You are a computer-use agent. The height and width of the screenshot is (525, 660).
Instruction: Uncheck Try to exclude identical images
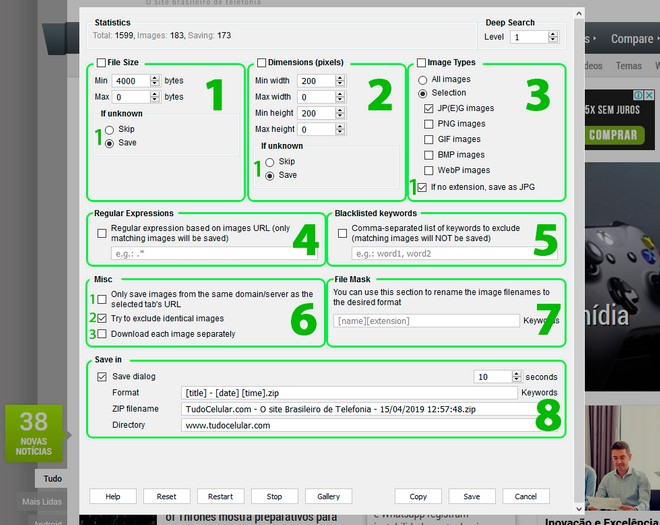[x=102, y=318]
